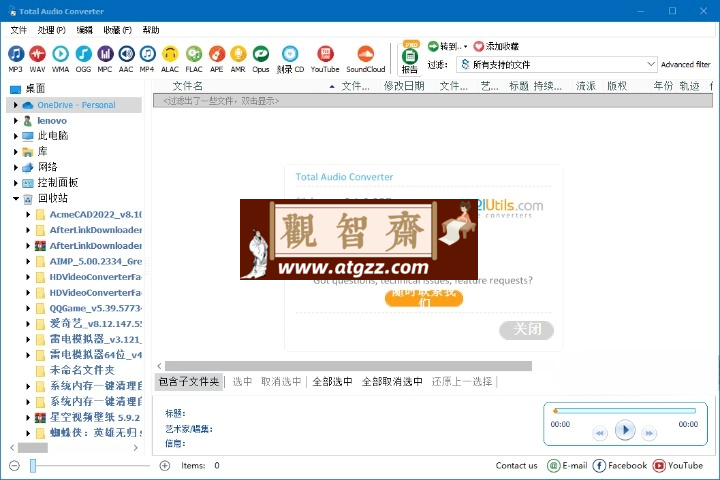This screenshot has width=720, height=480.
Task: Choose the WAV conversion icon
Action: point(37,54)
